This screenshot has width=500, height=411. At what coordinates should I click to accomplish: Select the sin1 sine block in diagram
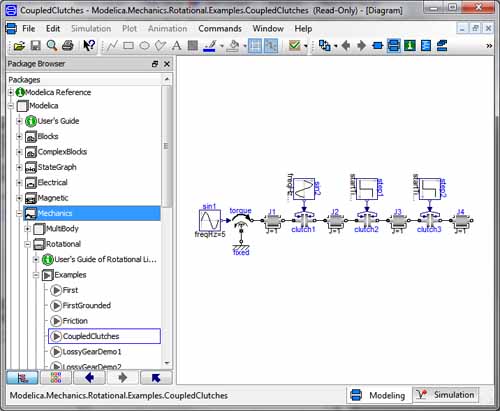pyautogui.click(x=210, y=220)
